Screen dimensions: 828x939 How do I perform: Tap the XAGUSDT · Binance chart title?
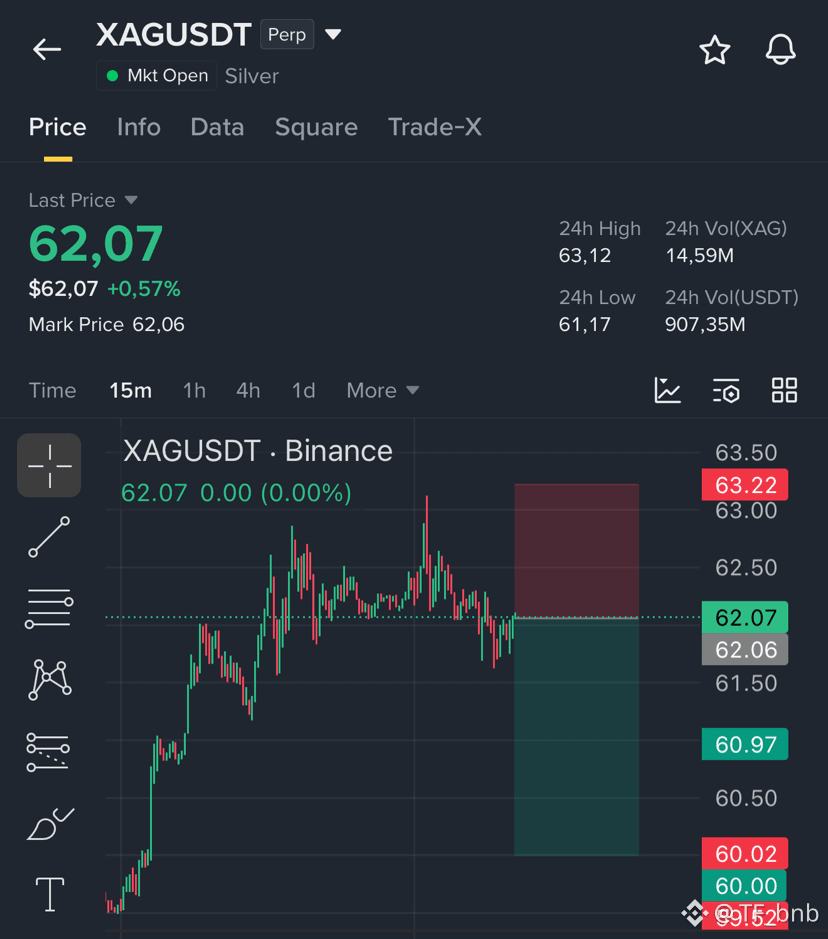[x=258, y=451]
